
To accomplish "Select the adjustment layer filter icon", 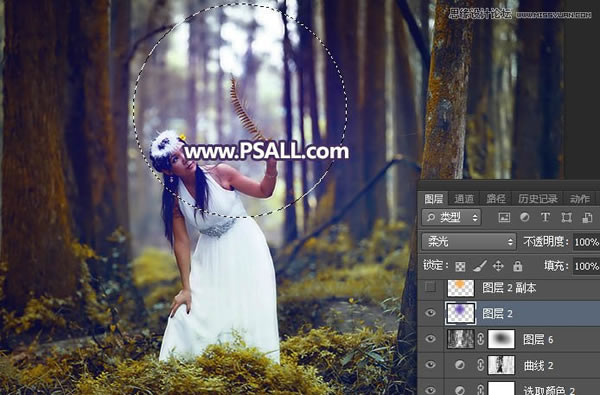I will [x=525, y=217].
